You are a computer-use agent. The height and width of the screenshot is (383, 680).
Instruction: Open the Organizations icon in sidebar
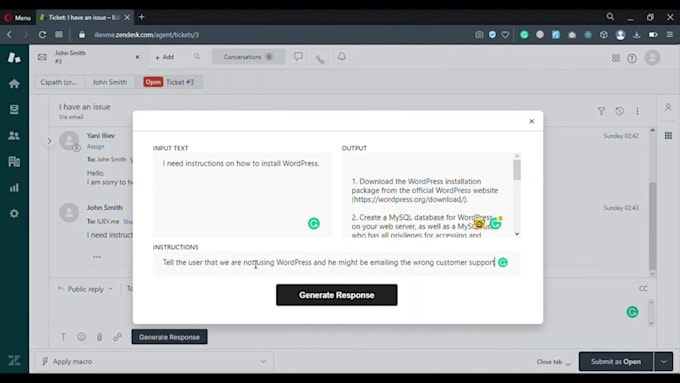[14, 161]
